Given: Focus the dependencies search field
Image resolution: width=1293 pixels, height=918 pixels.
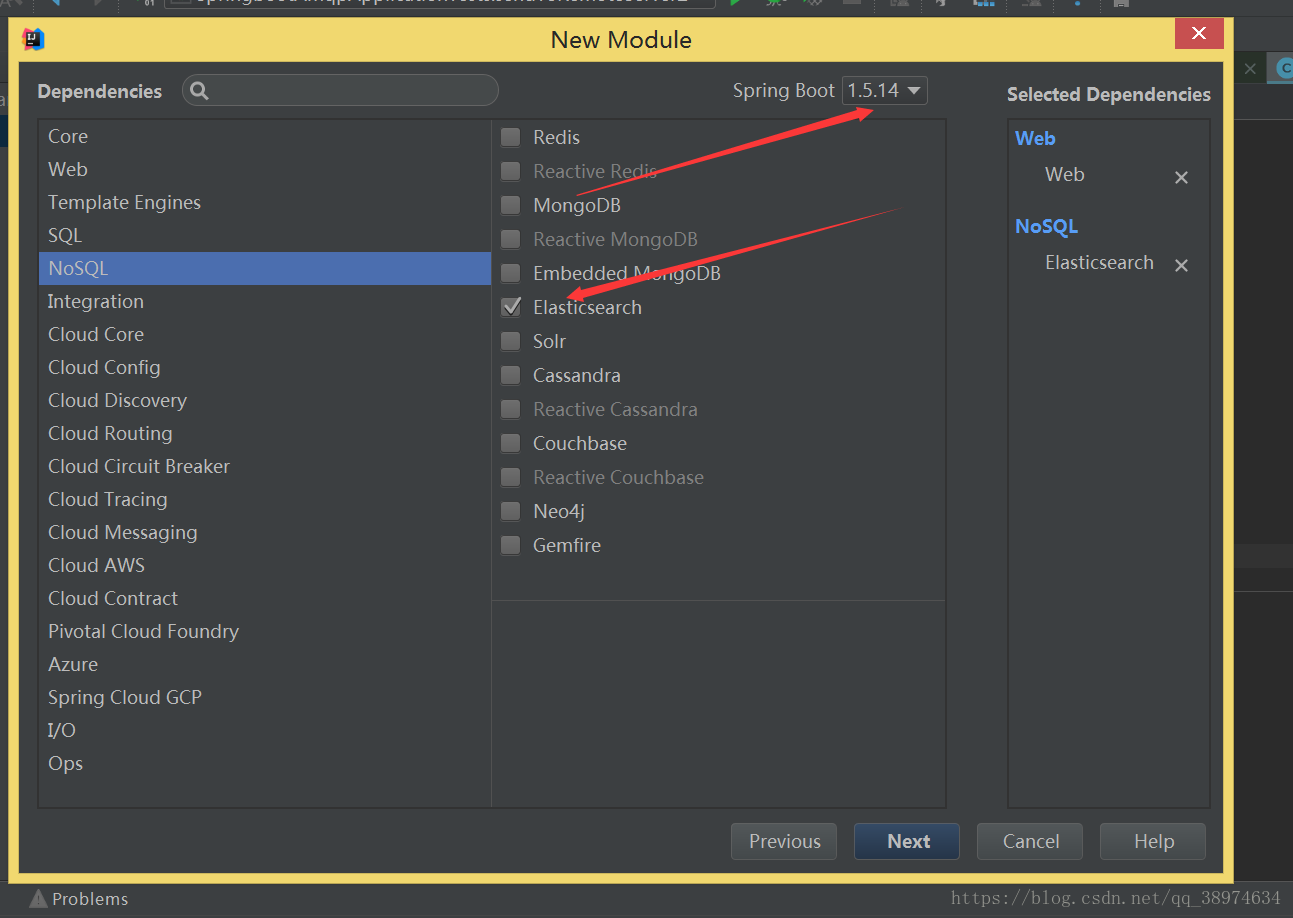Looking at the screenshot, I should pyautogui.click(x=350, y=91).
